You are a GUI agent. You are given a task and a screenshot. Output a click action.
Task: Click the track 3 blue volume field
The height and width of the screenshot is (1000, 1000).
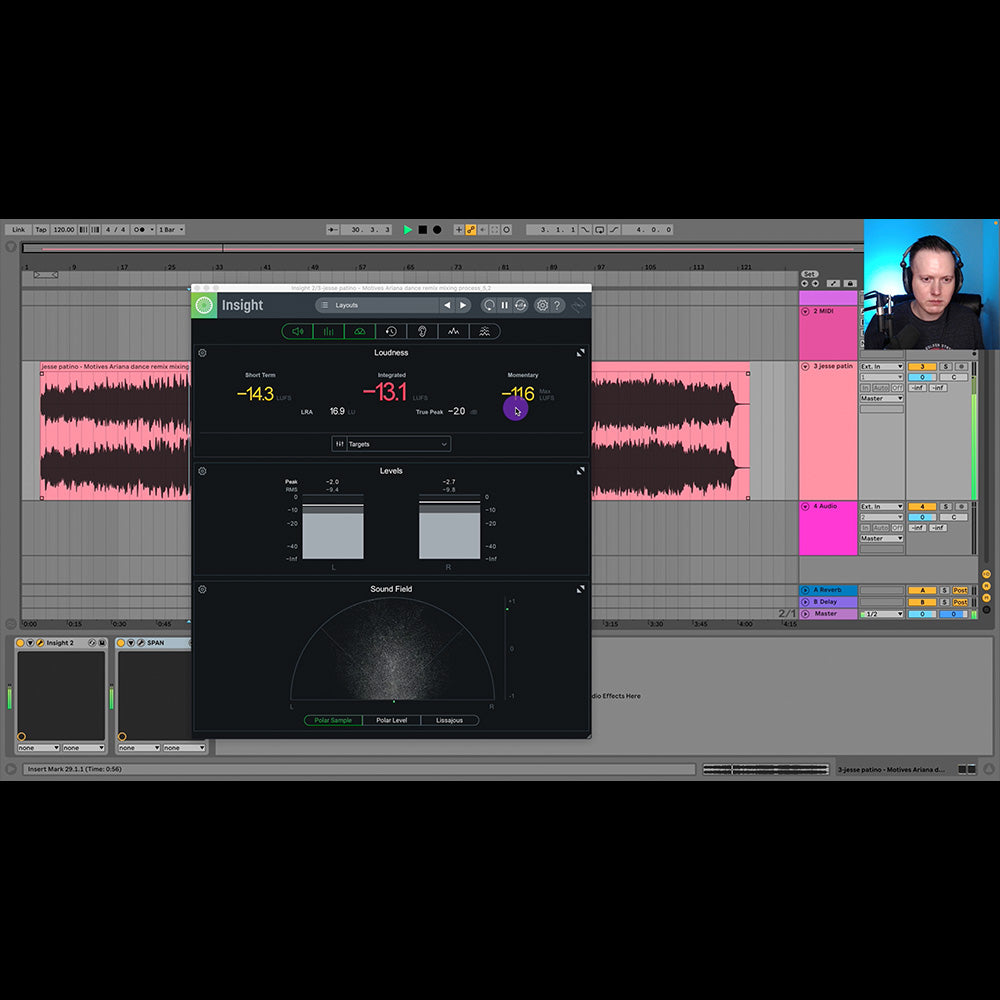click(x=921, y=378)
